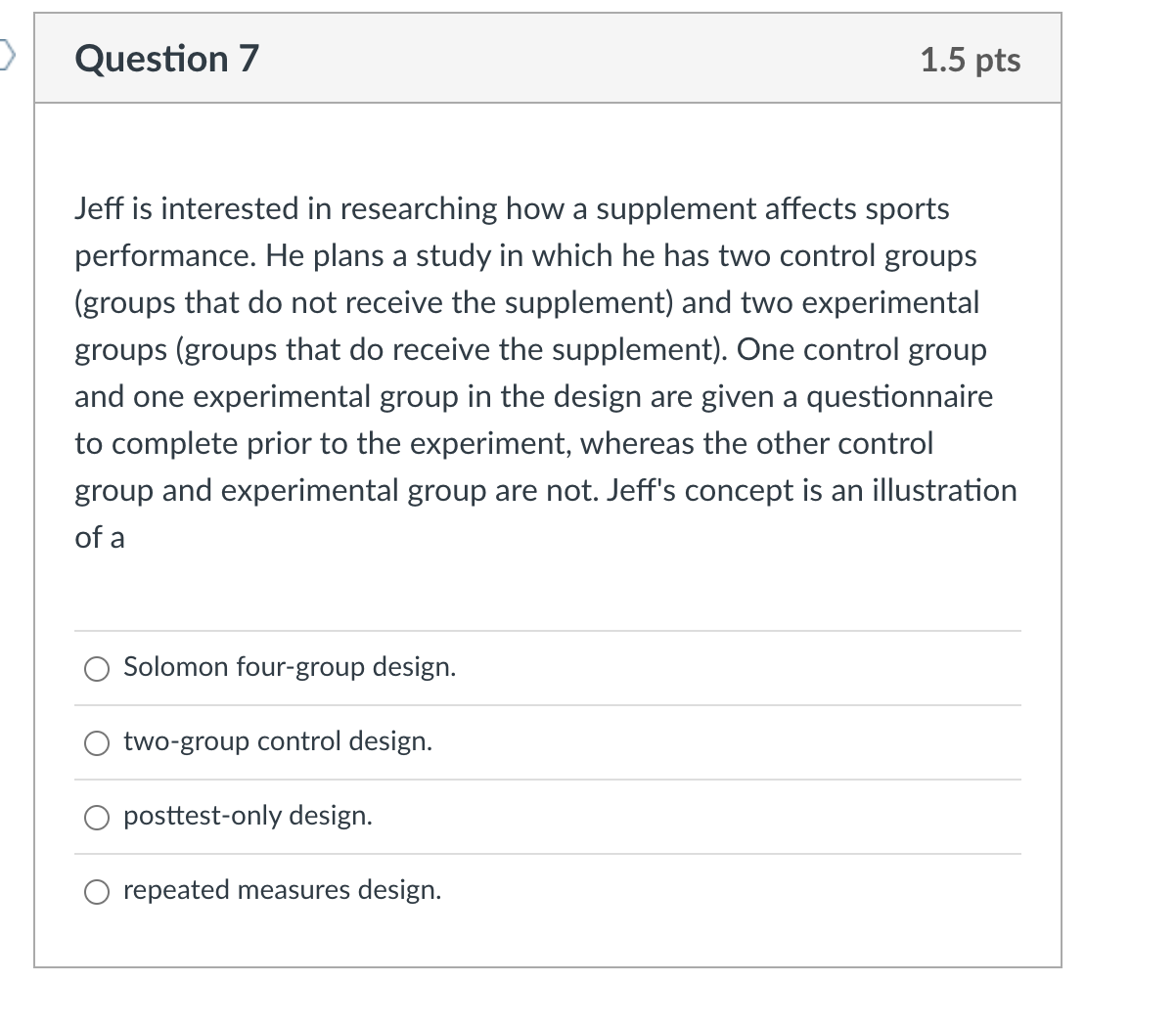Click the 'two-group control design.' answer label
The width and height of the screenshot is (1176, 1027).
(x=278, y=741)
